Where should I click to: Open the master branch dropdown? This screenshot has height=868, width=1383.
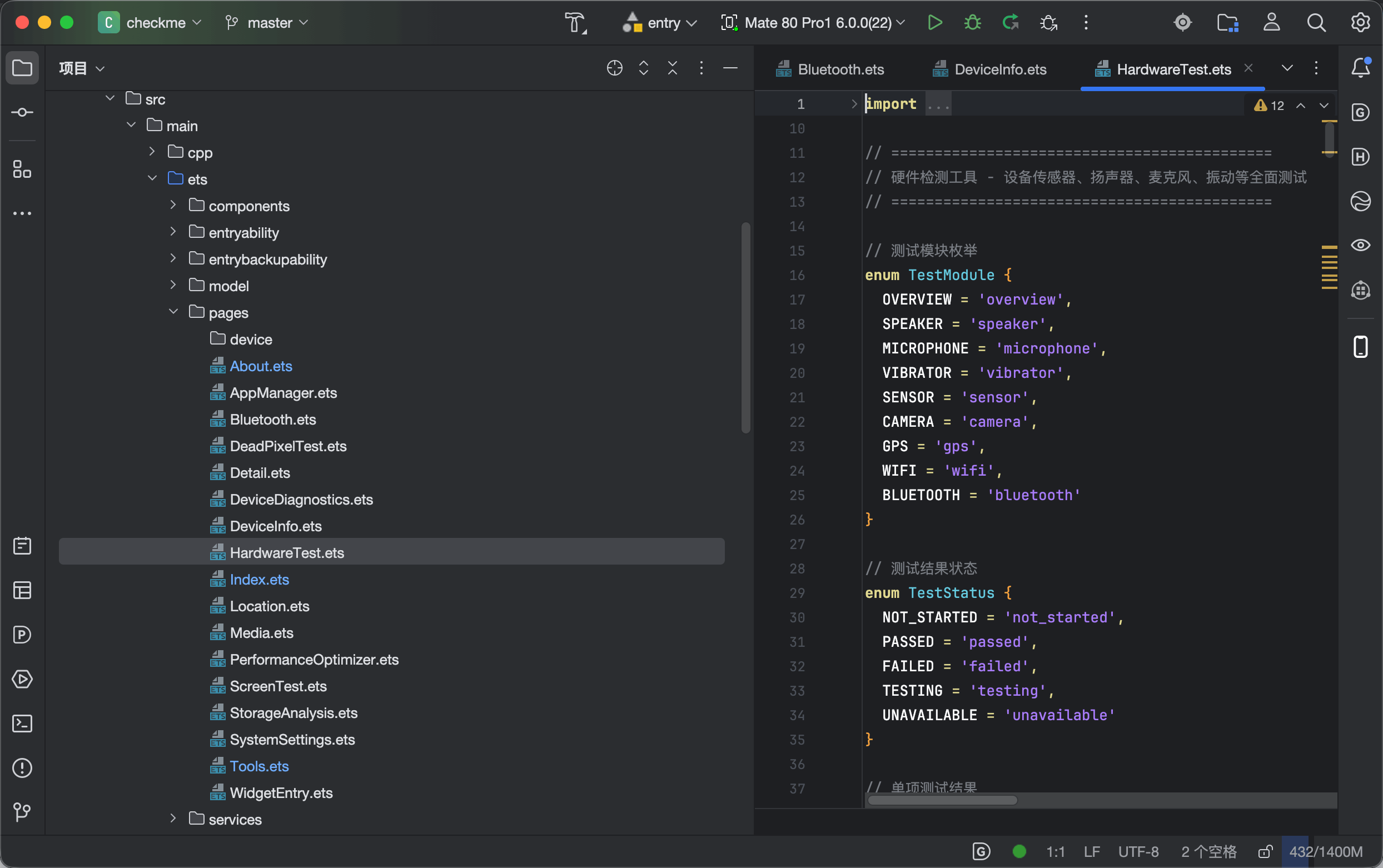click(x=267, y=23)
